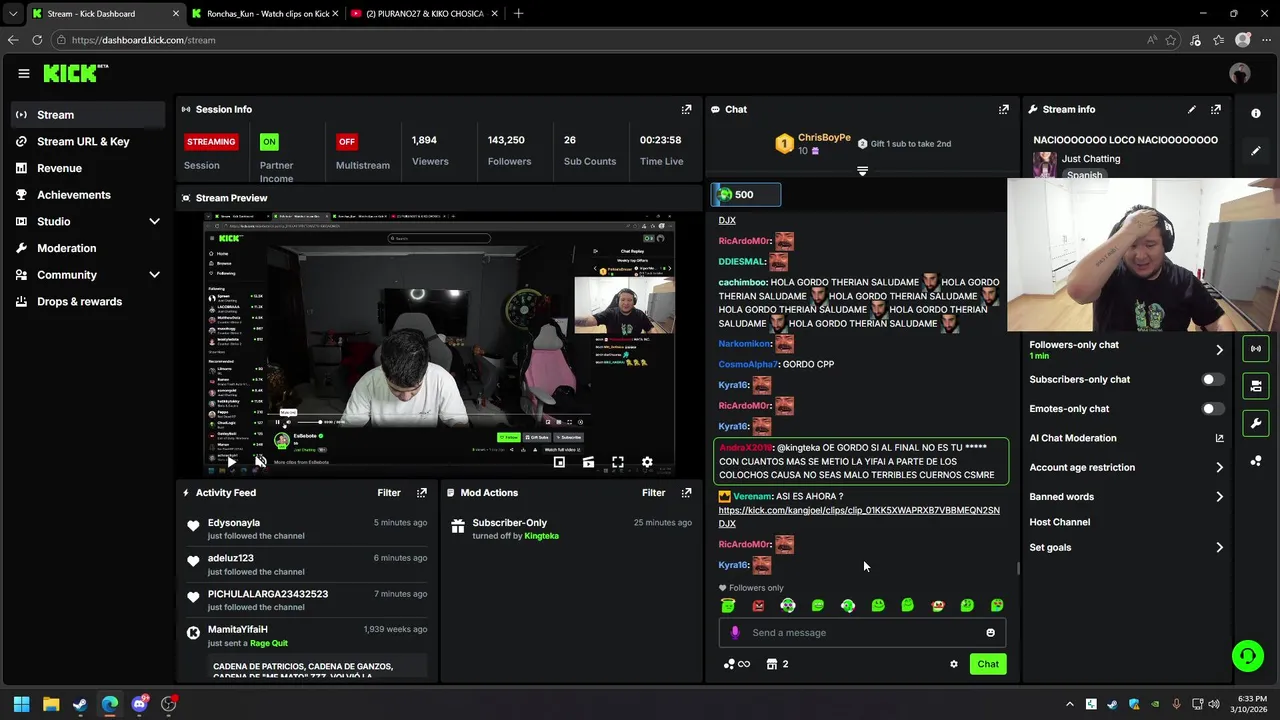Click the right rail wrench icon
The image size is (1280, 720).
[1256, 423]
